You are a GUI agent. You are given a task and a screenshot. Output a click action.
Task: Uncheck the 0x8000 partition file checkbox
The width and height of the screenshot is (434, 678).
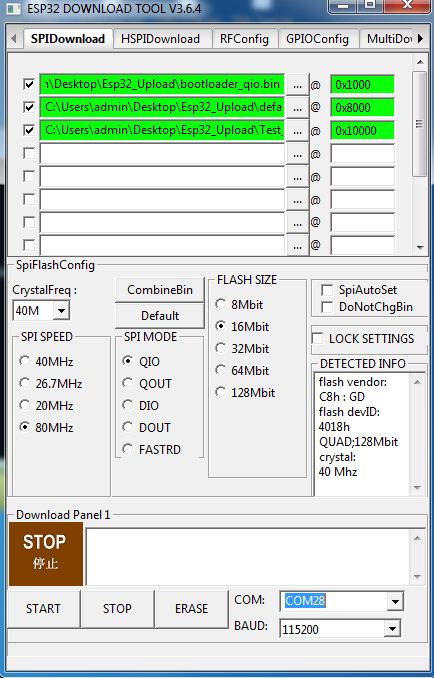(29, 107)
